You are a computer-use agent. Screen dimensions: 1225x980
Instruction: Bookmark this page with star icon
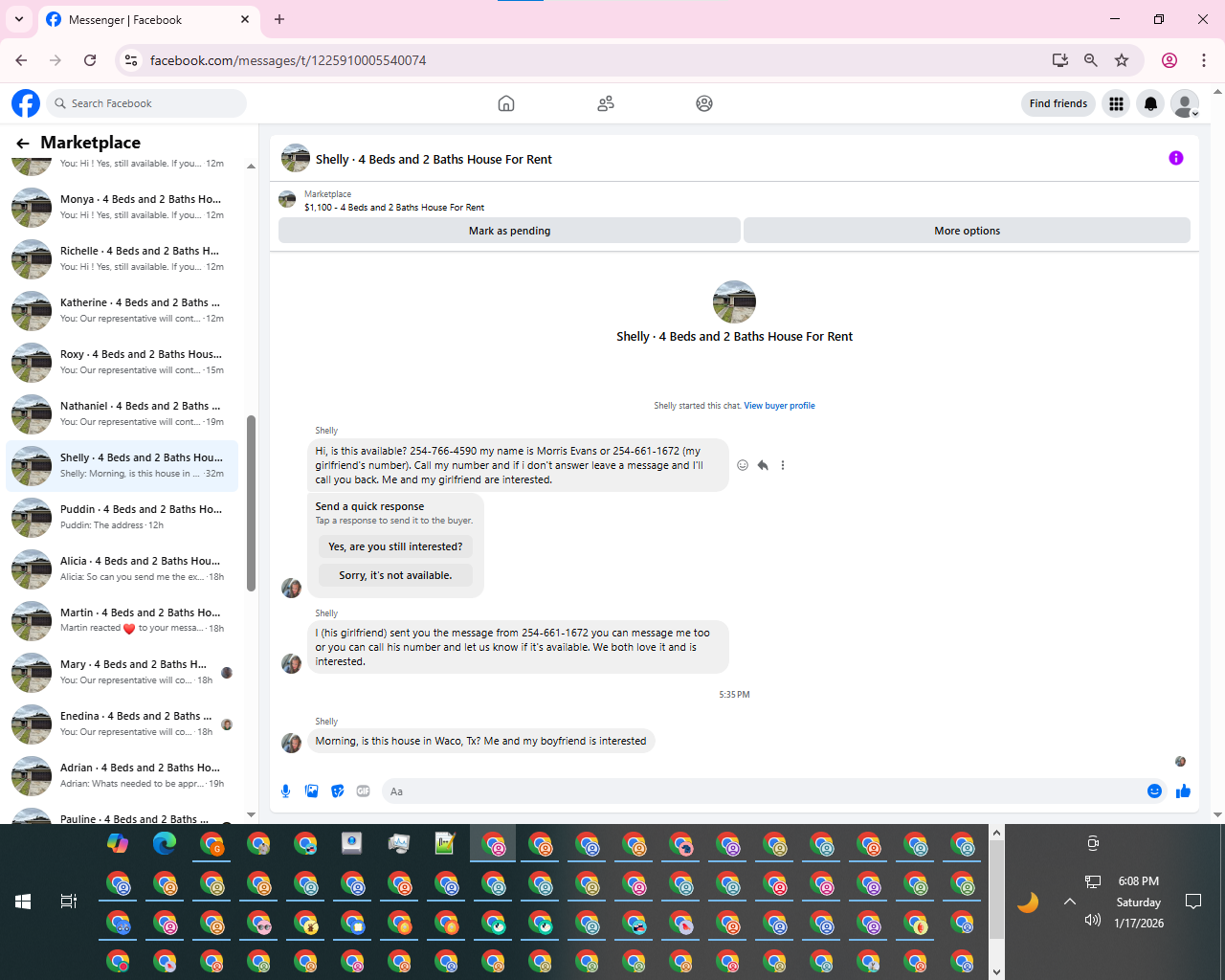(x=1122, y=60)
